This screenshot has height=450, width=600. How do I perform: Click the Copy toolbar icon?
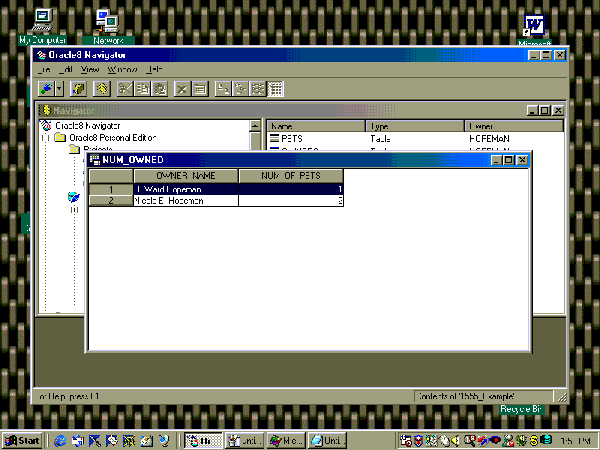click(x=142, y=89)
